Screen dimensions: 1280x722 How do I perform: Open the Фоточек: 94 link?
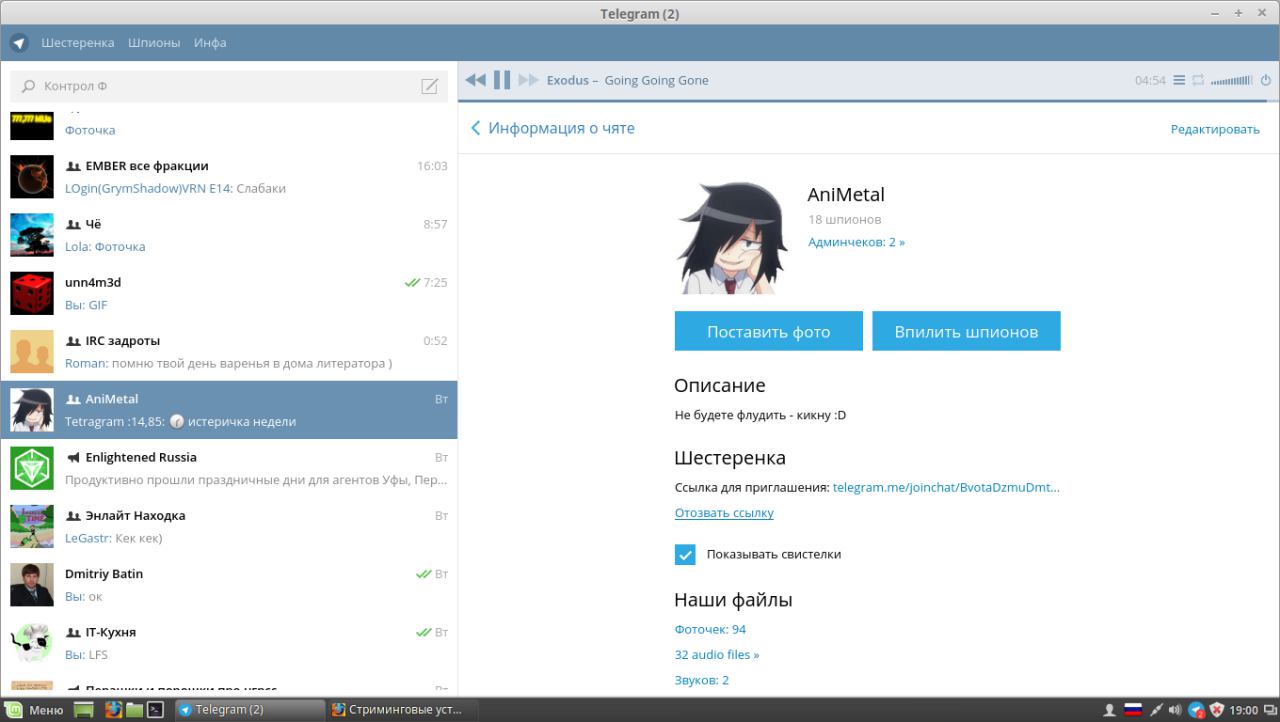click(x=710, y=629)
